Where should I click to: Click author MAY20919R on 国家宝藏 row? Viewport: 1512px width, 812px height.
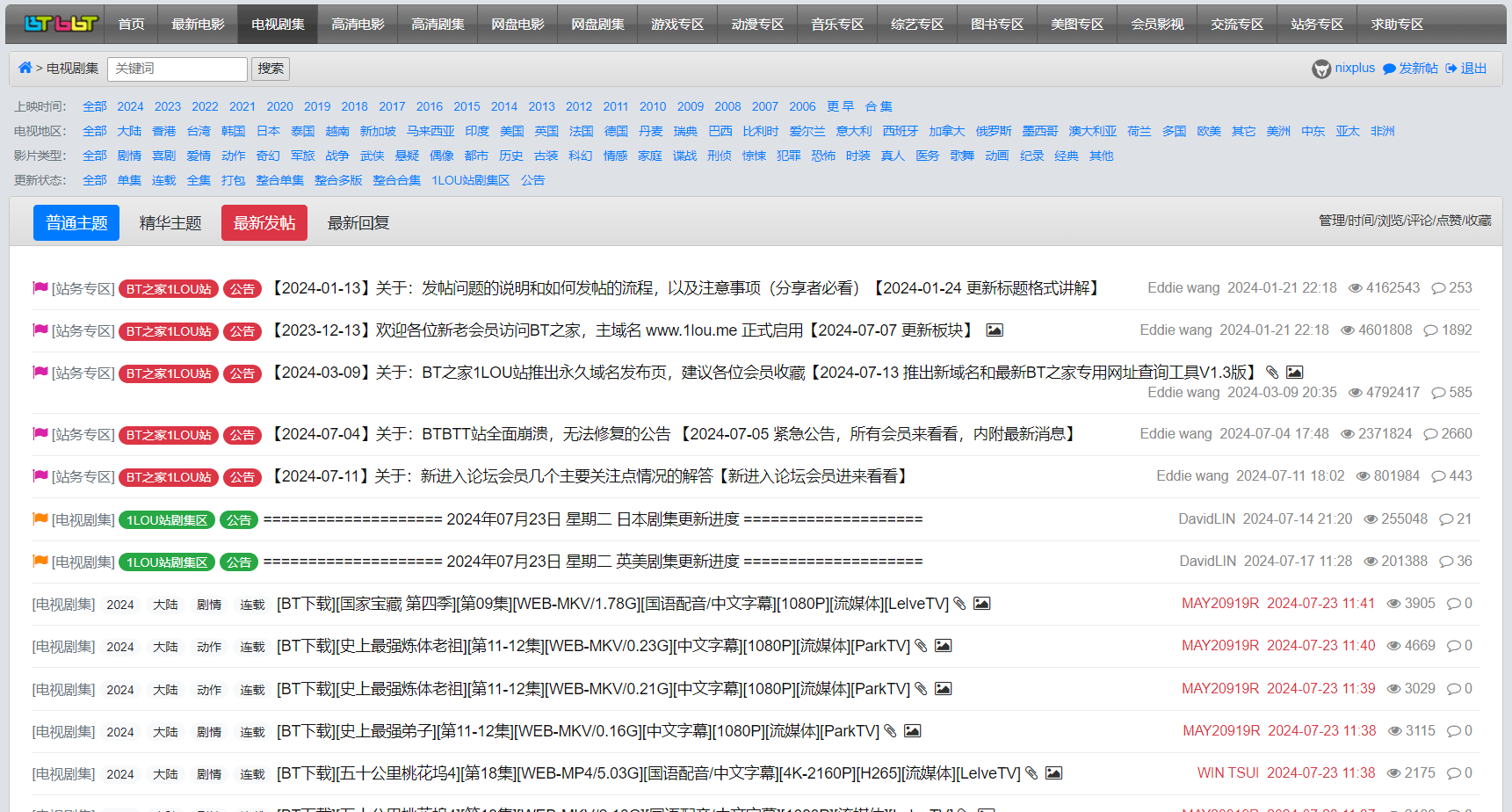(x=1220, y=604)
